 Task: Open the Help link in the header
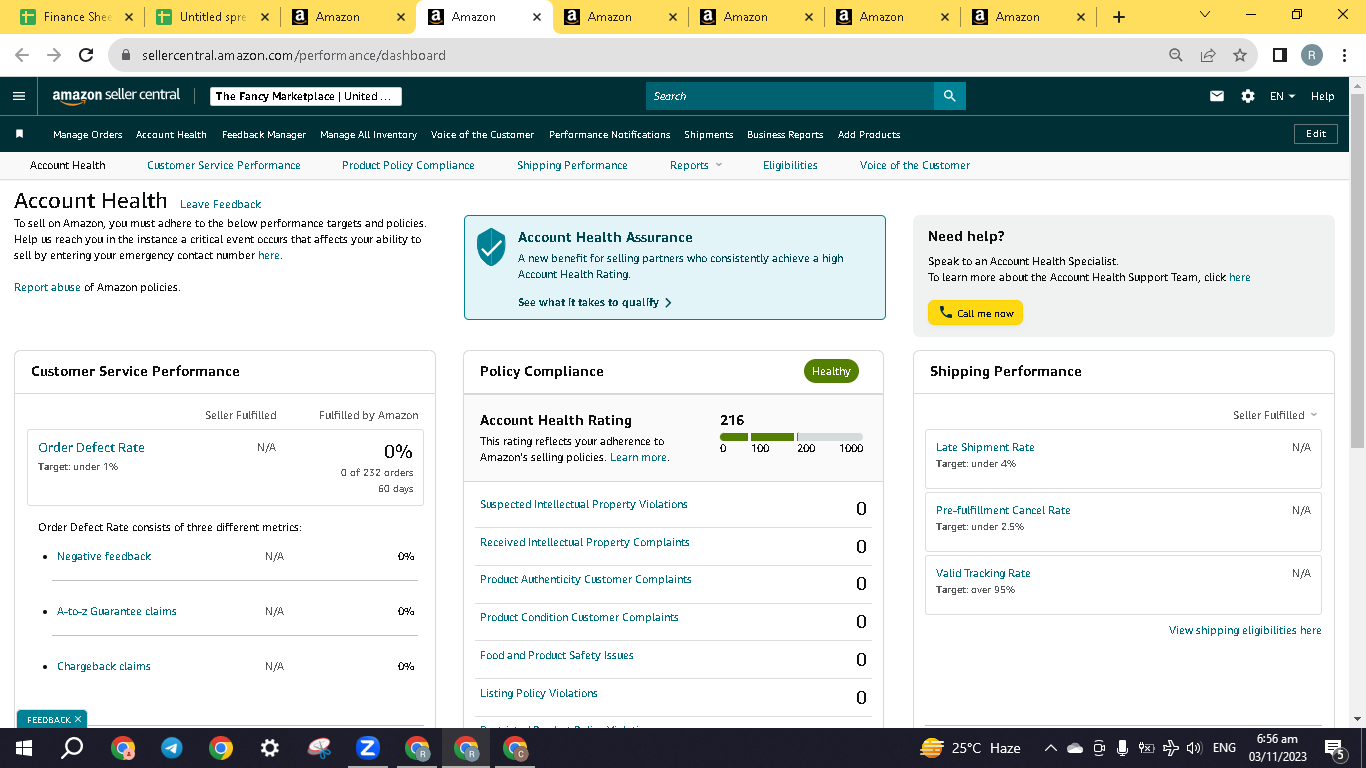click(1322, 96)
